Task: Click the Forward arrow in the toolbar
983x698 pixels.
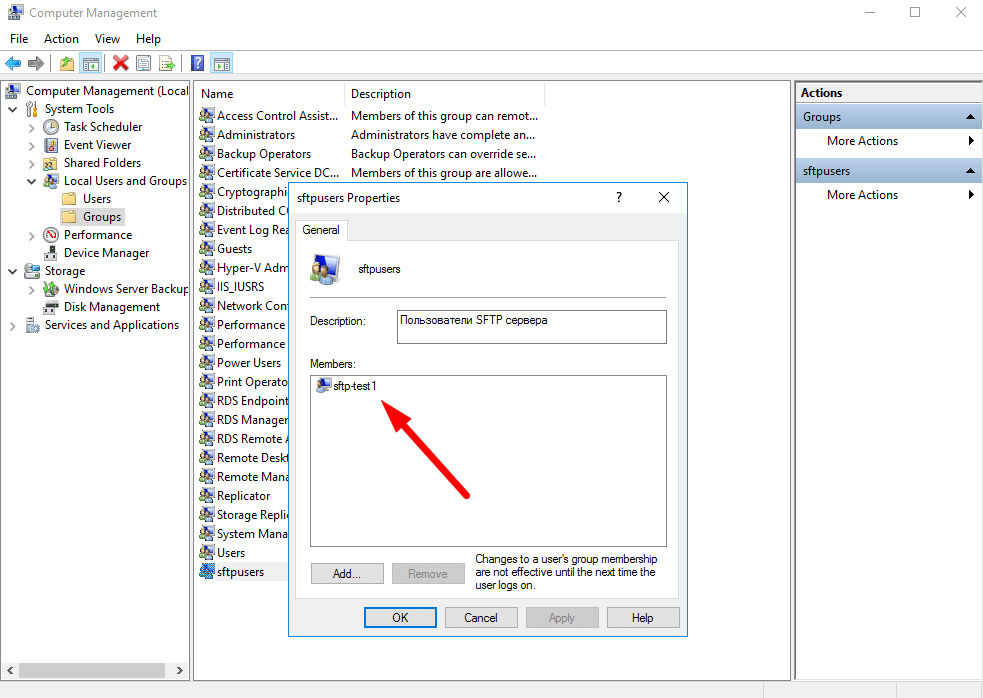Action: point(36,63)
